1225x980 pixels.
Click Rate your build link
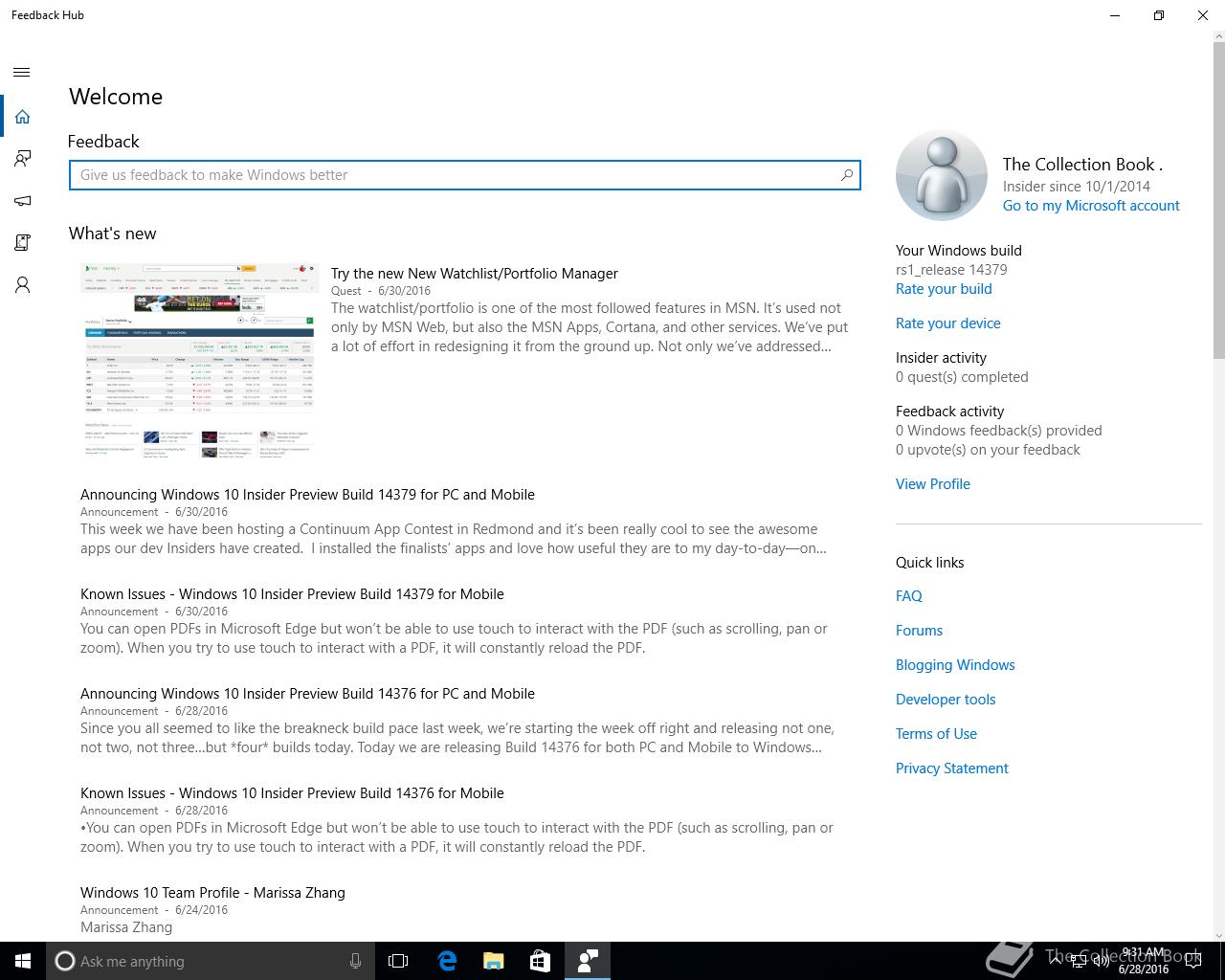[x=944, y=289]
